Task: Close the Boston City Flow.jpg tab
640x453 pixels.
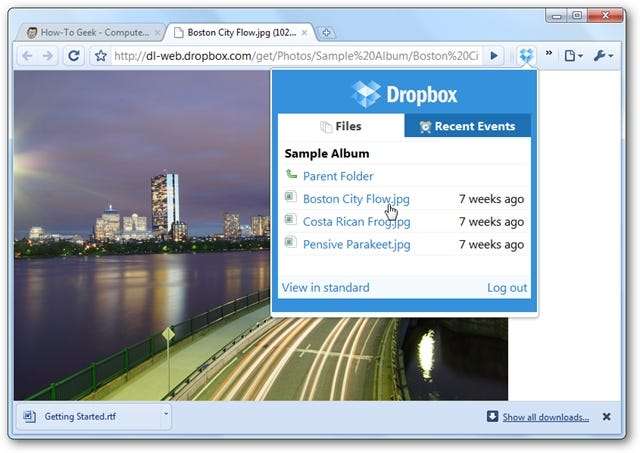Action: tap(304, 33)
